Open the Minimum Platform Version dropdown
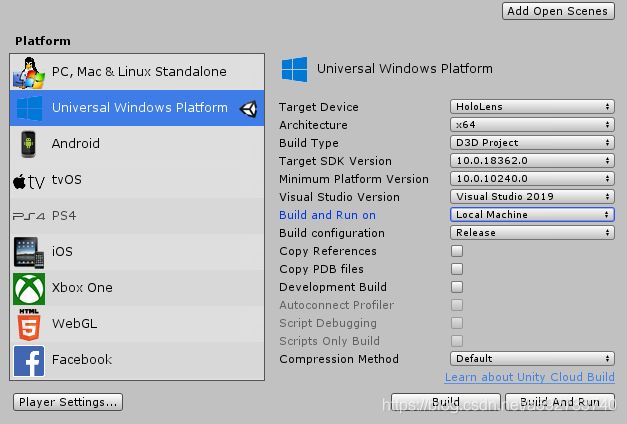 (x=532, y=179)
